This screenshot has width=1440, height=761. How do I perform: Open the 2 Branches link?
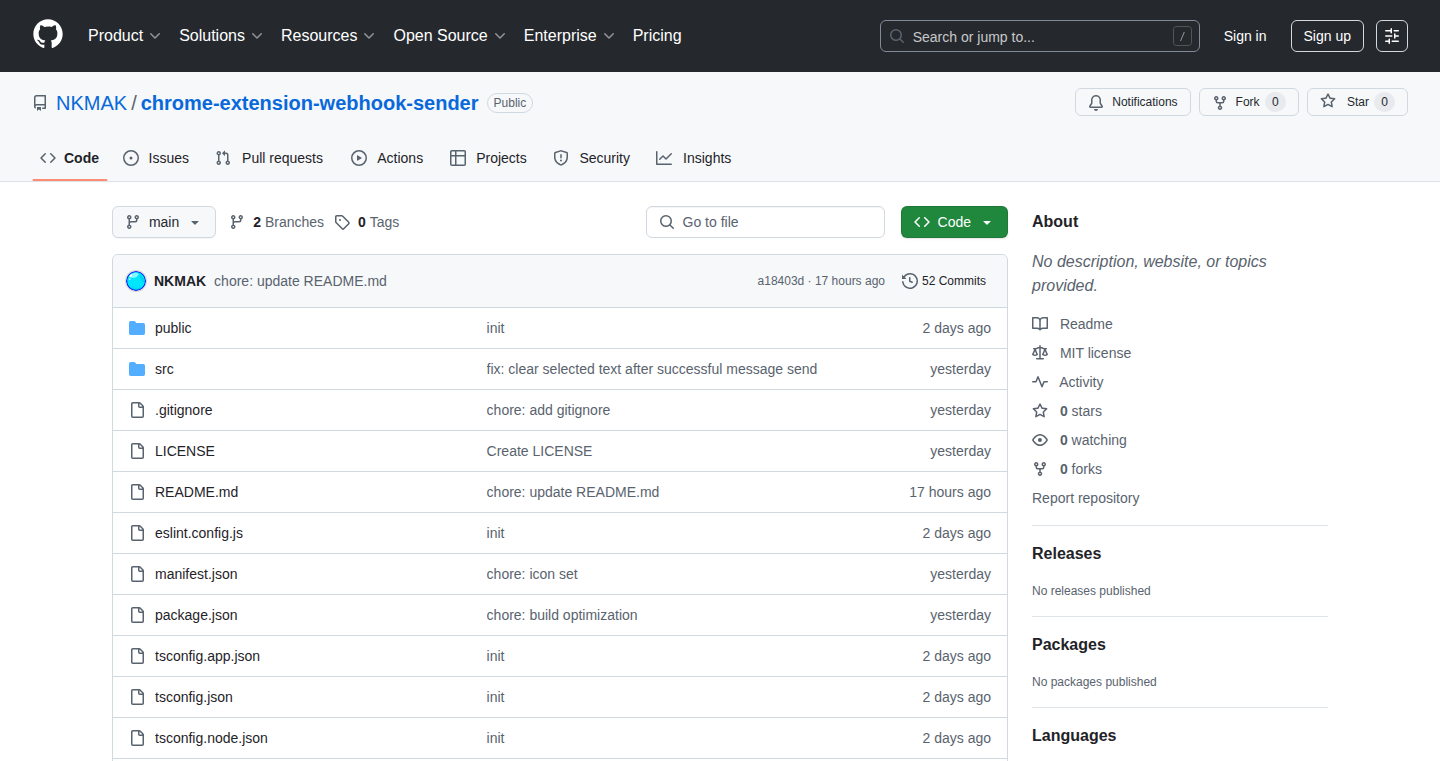point(277,222)
